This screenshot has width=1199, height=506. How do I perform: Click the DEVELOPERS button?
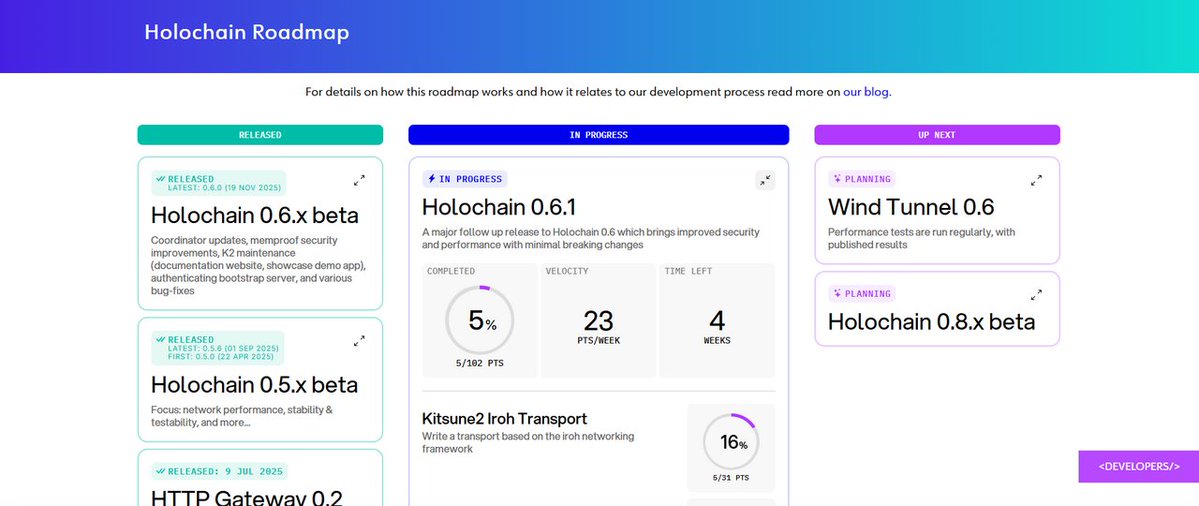click(x=1139, y=466)
